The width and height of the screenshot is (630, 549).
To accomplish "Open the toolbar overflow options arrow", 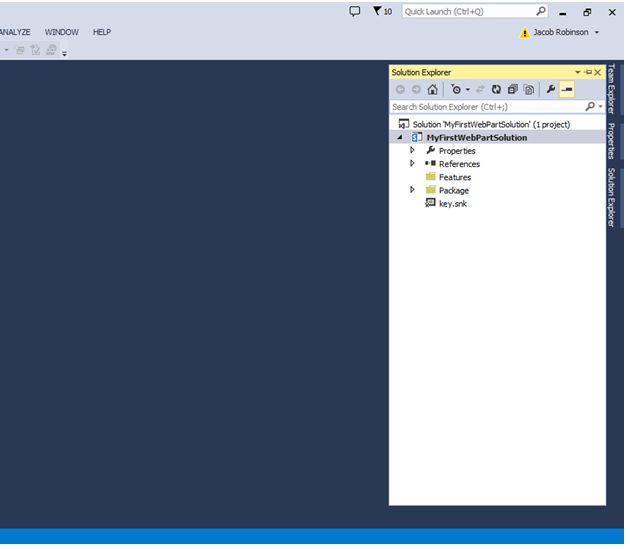I will (x=64, y=53).
